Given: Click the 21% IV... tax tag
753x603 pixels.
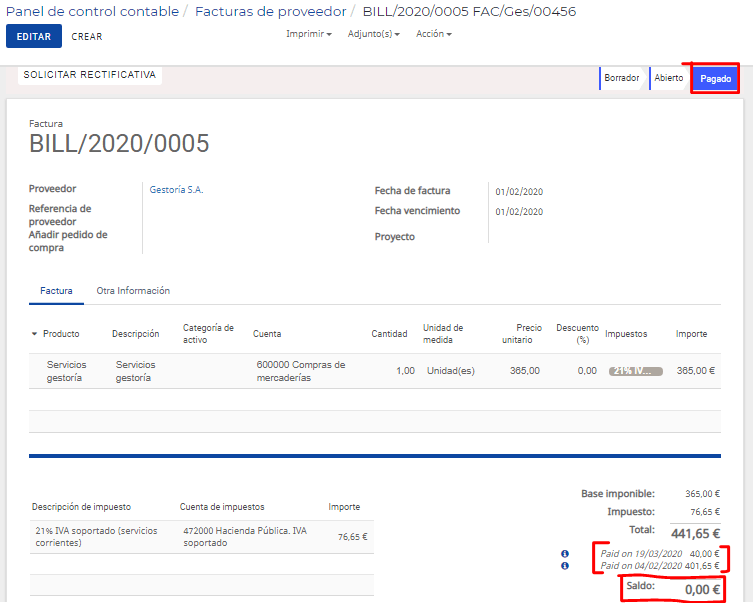Looking at the screenshot, I should click(635, 371).
